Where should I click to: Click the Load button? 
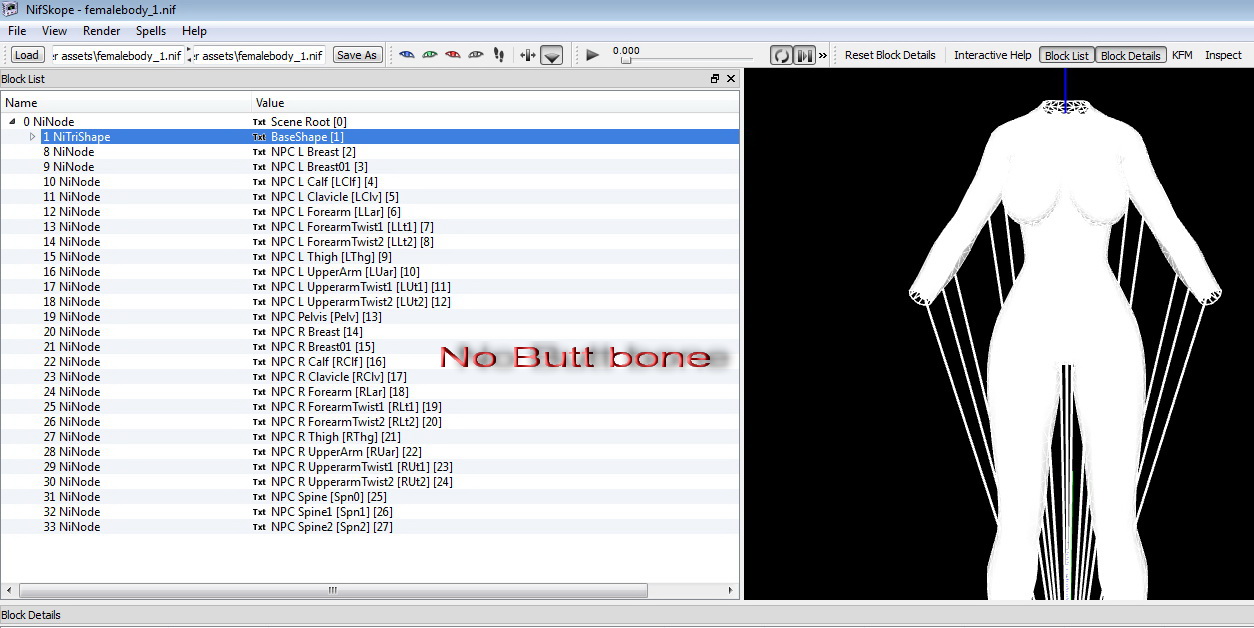coord(27,55)
